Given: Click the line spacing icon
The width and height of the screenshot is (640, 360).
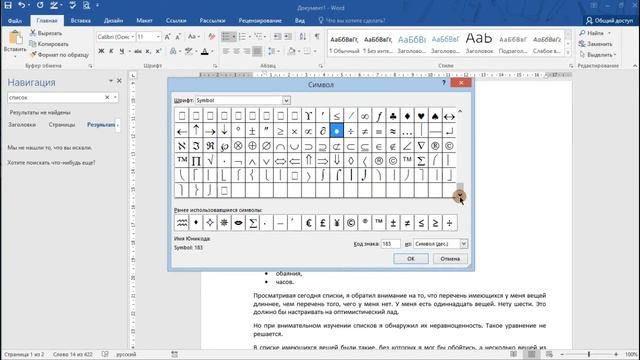Looking at the screenshot, I should point(271,51).
